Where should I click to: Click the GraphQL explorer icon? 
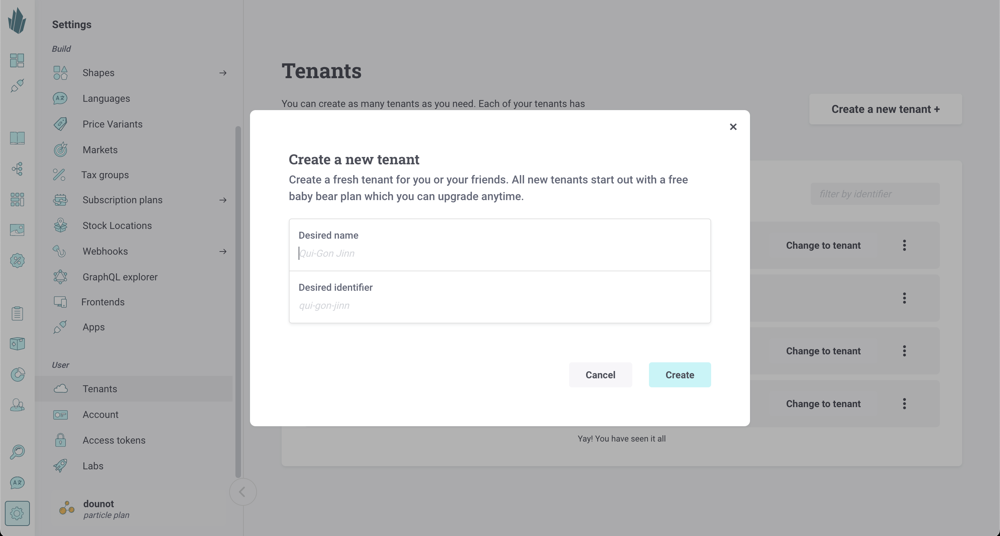click(61, 277)
